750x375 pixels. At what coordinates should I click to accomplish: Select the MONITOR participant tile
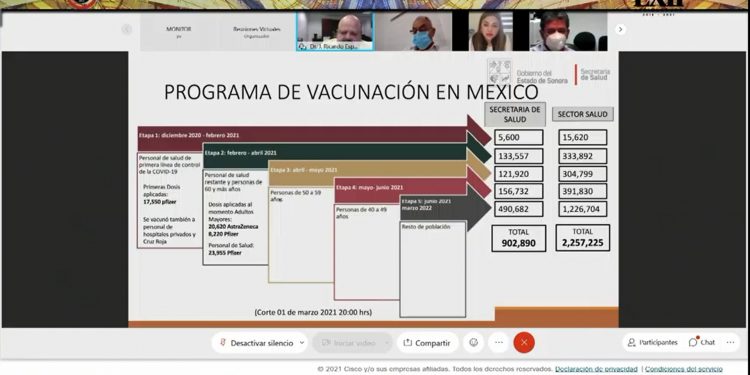(x=179, y=32)
